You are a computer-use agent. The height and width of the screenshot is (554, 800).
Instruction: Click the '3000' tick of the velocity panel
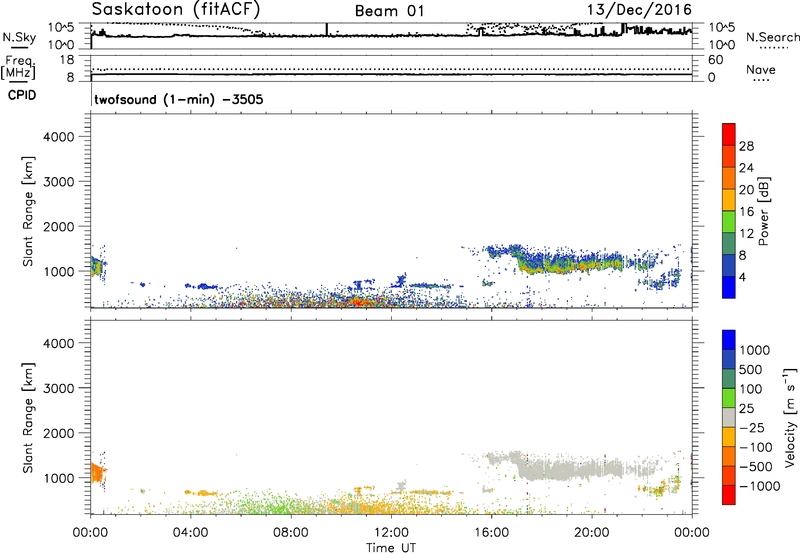pos(58,388)
